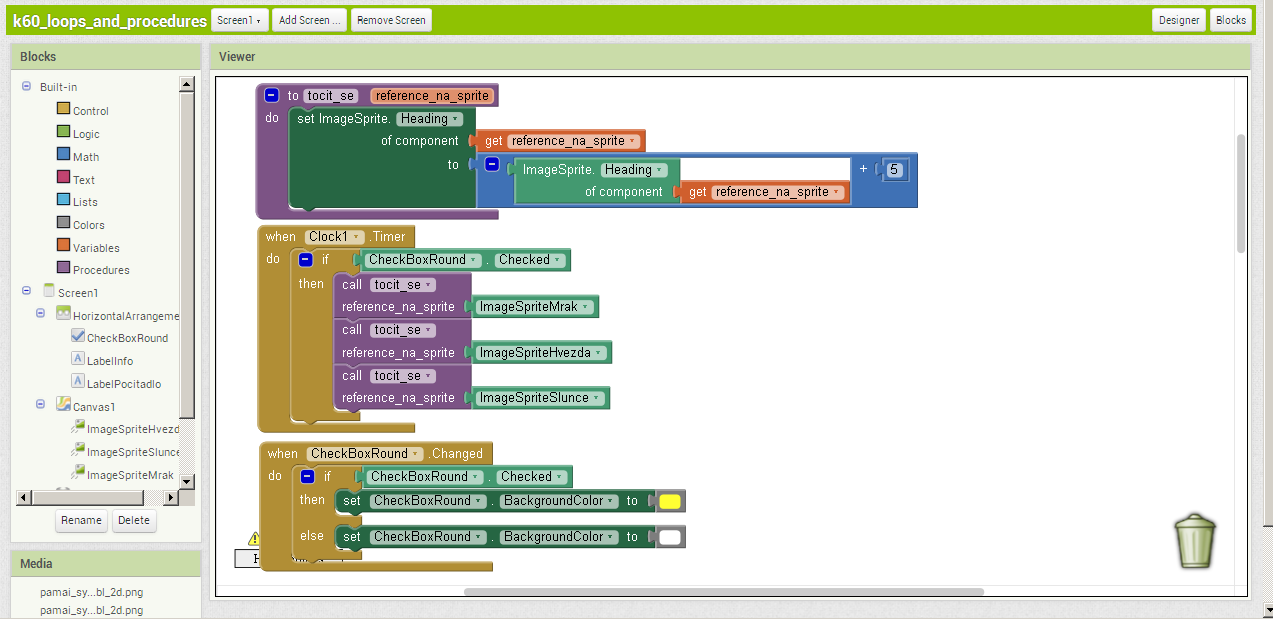Click the Rename button
Screen dimensions: 1273x619
click(82, 521)
